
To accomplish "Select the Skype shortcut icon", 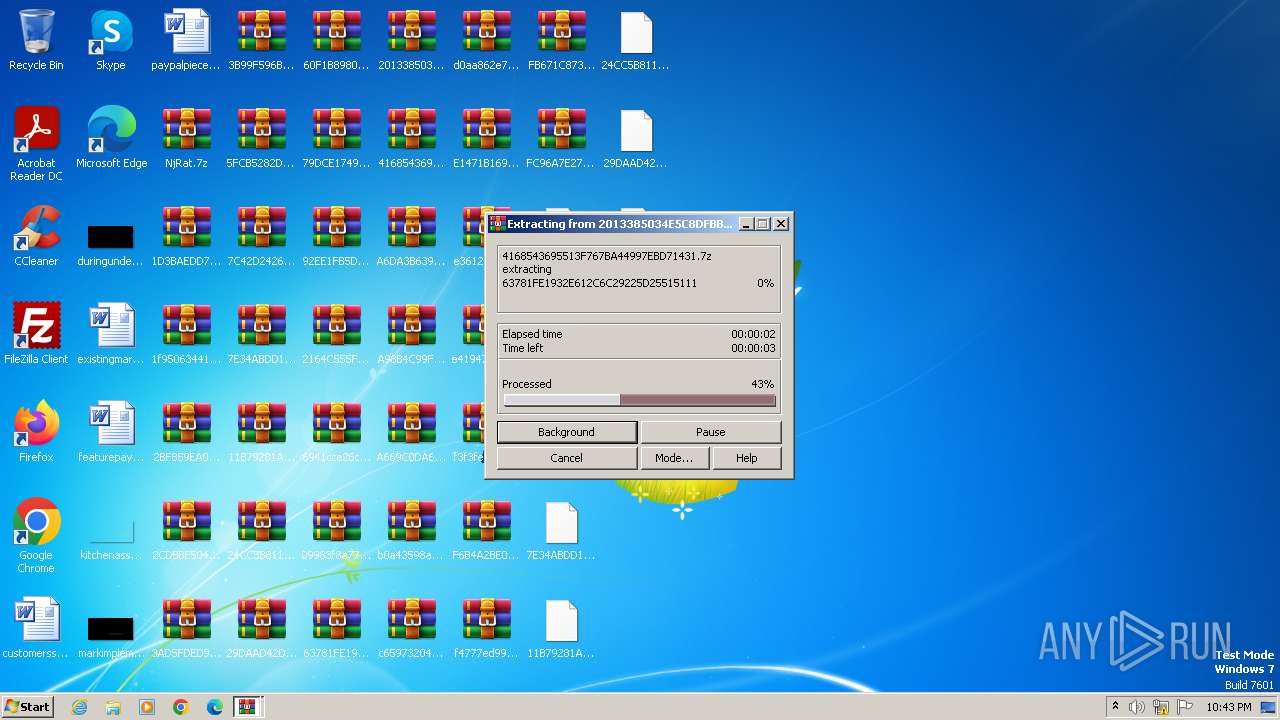I will pos(111,40).
